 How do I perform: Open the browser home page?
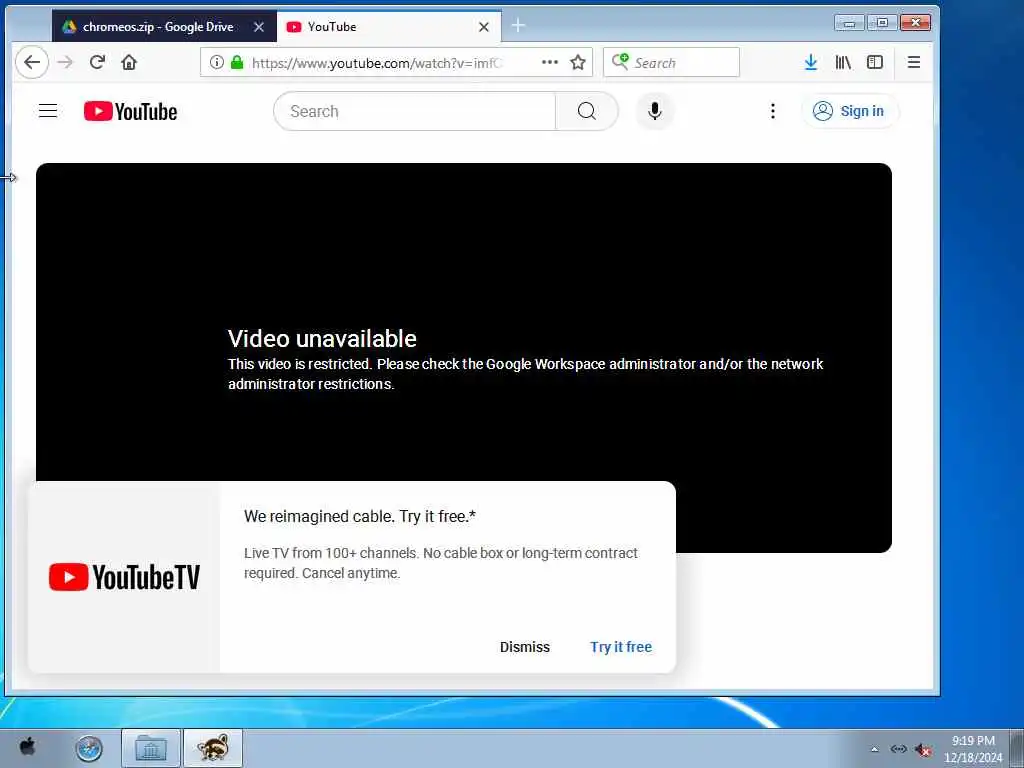tap(129, 63)
